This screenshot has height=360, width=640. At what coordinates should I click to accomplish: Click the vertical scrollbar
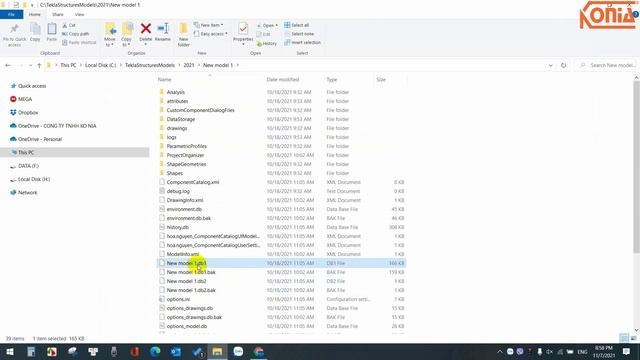pyautogui.click(x=636, y=167)
